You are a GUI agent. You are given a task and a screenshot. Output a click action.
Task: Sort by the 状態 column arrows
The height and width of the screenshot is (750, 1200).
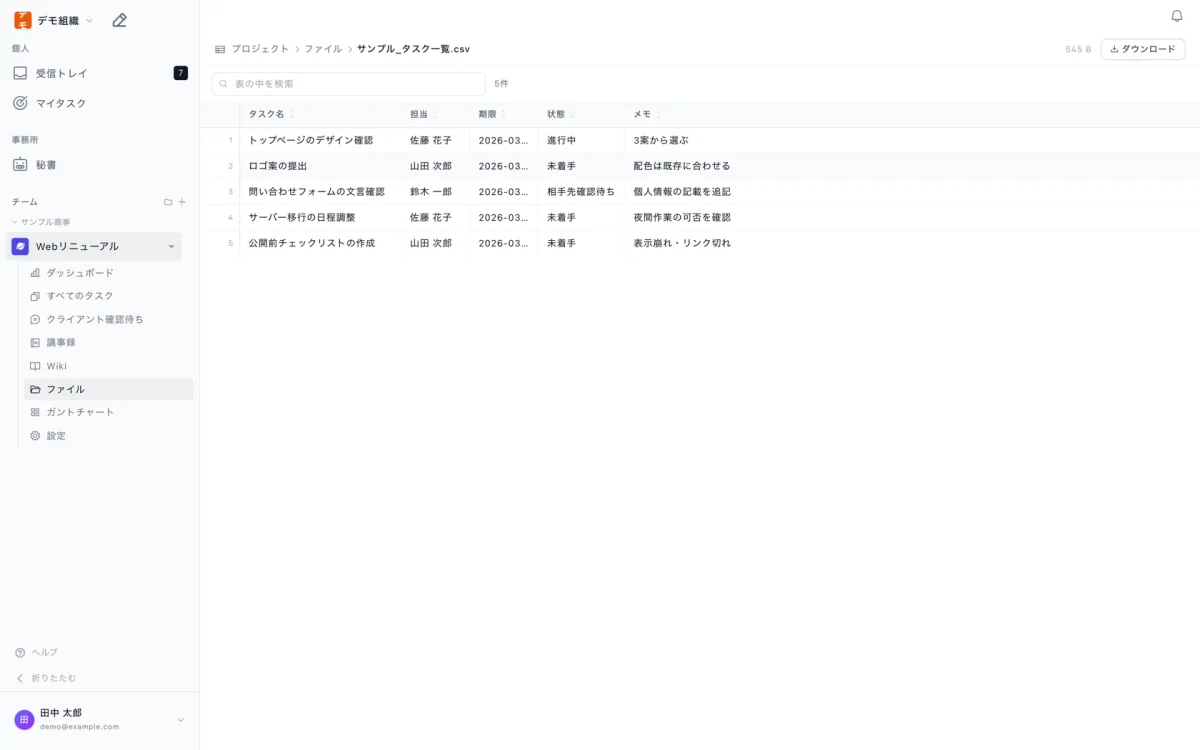coord(572,114)
